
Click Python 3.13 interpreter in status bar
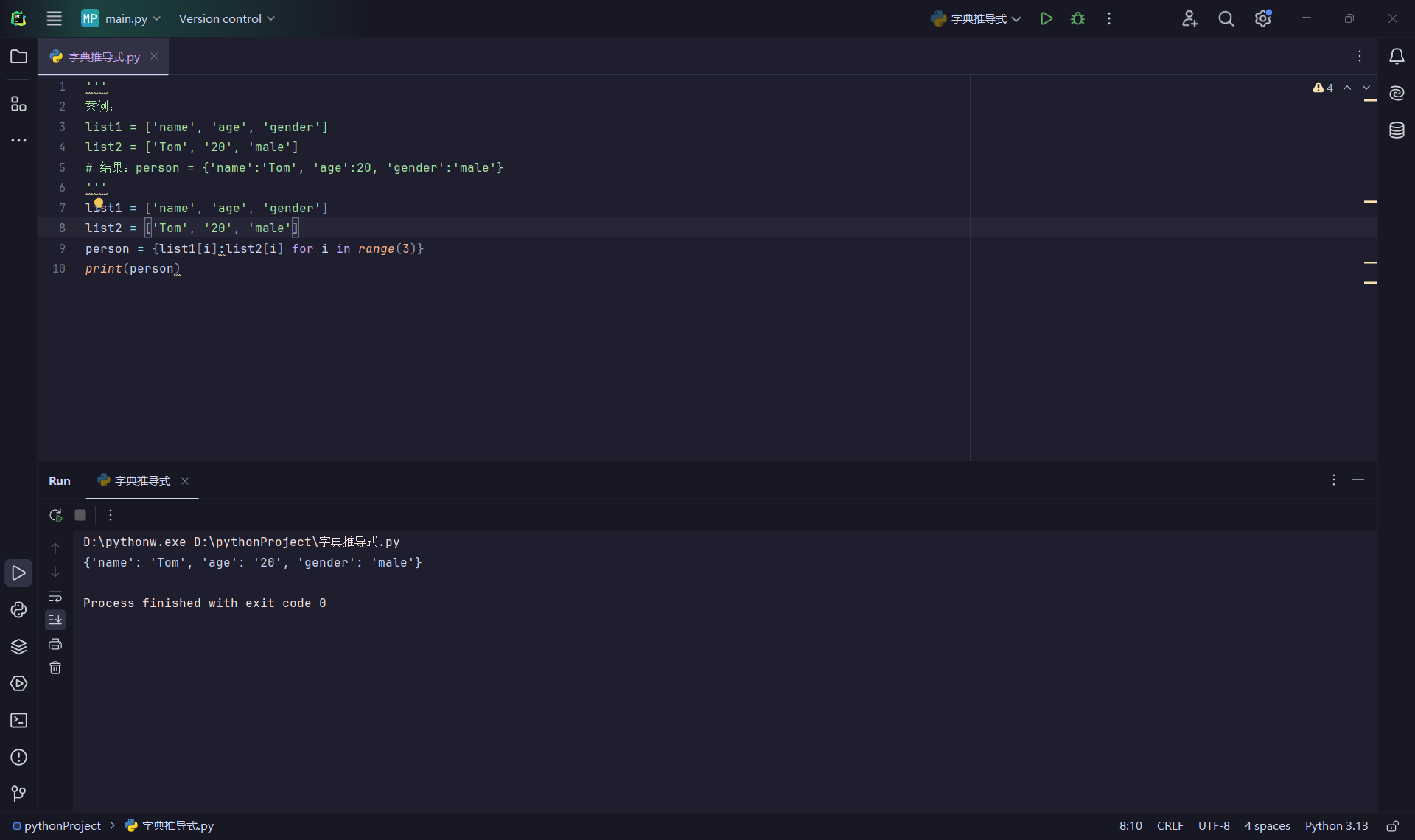tap(1335, 826)
